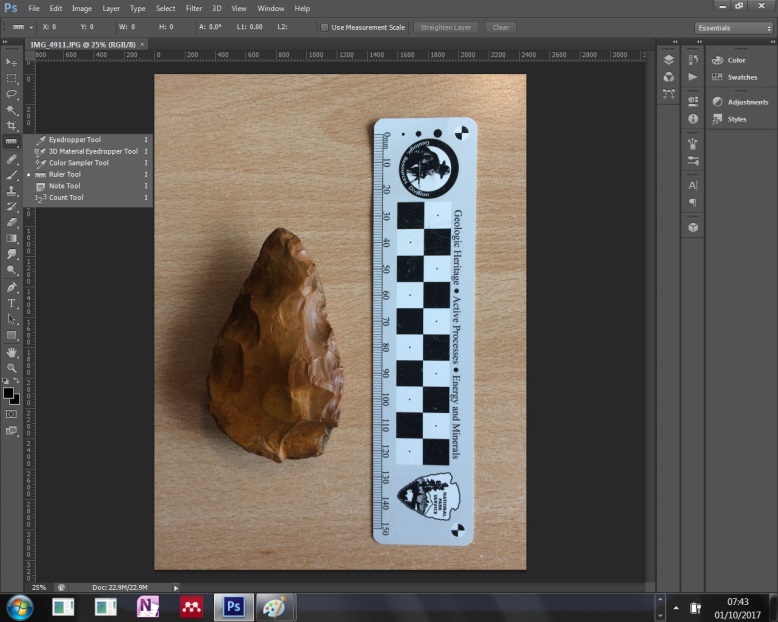The width and height of the screenshot is (778, 622).
Task: Open the Essentials workspace dropdown
Action: [734, 28]
